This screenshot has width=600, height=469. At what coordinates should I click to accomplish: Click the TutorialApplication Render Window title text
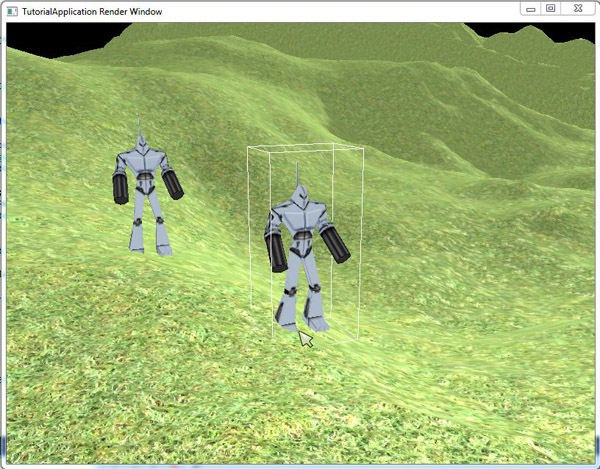[x=92, y=11]
